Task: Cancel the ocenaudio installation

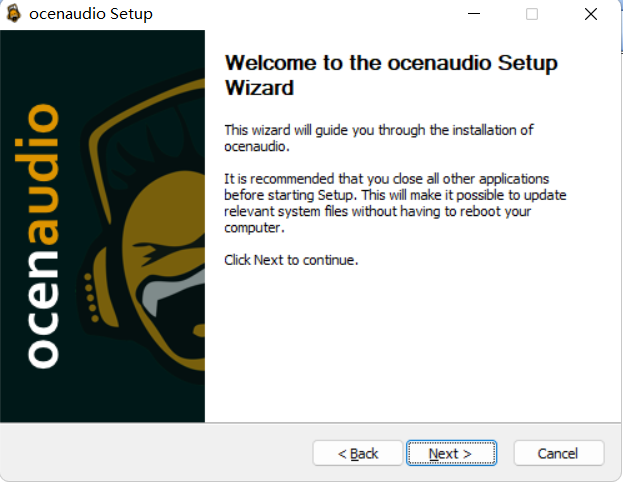Action: [558, 453]
